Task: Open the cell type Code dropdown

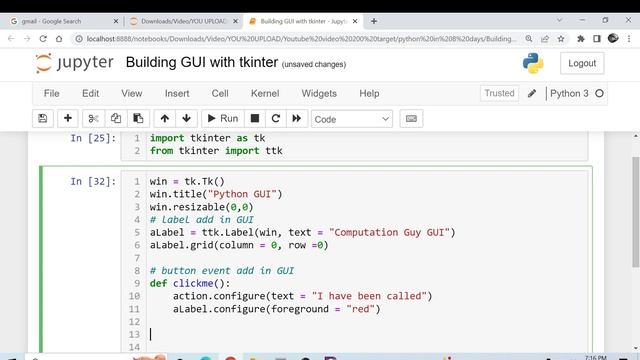Action: pos(352,119)
